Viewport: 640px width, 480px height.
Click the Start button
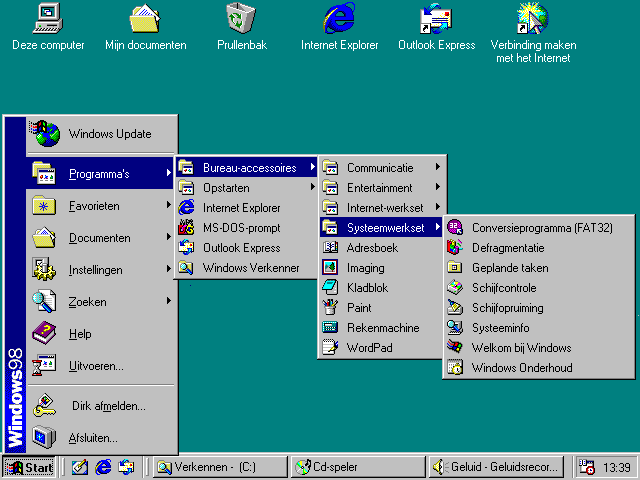(29, 467)
